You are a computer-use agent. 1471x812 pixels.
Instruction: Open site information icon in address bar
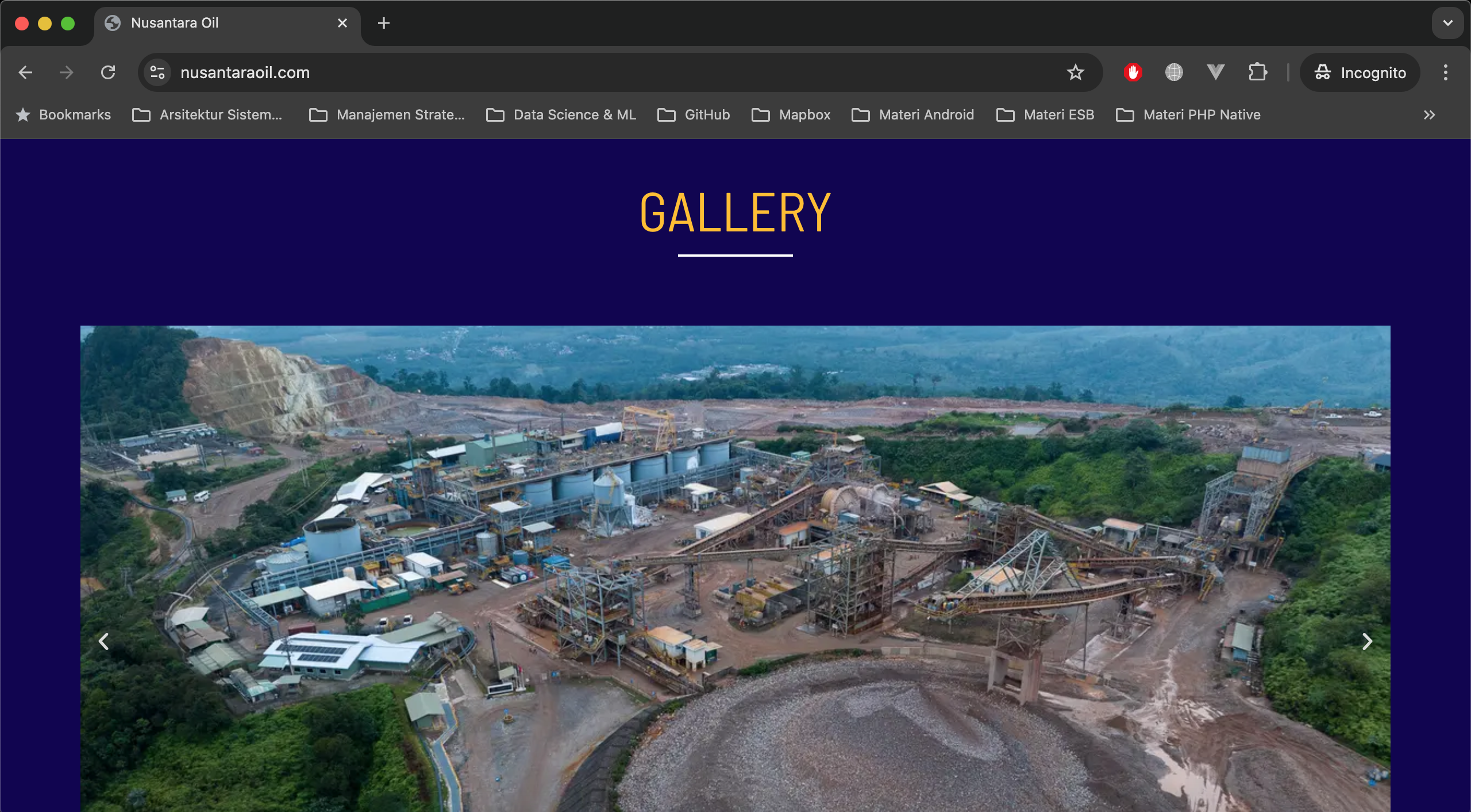coord(157,72)
